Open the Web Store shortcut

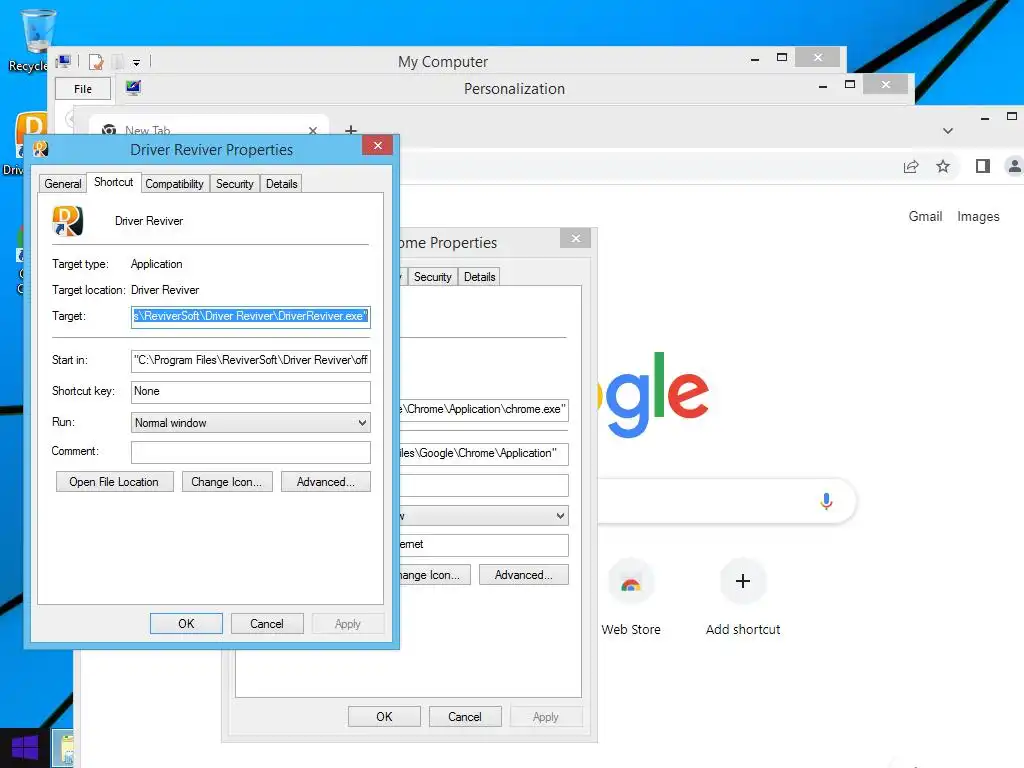tap(630, 598)
